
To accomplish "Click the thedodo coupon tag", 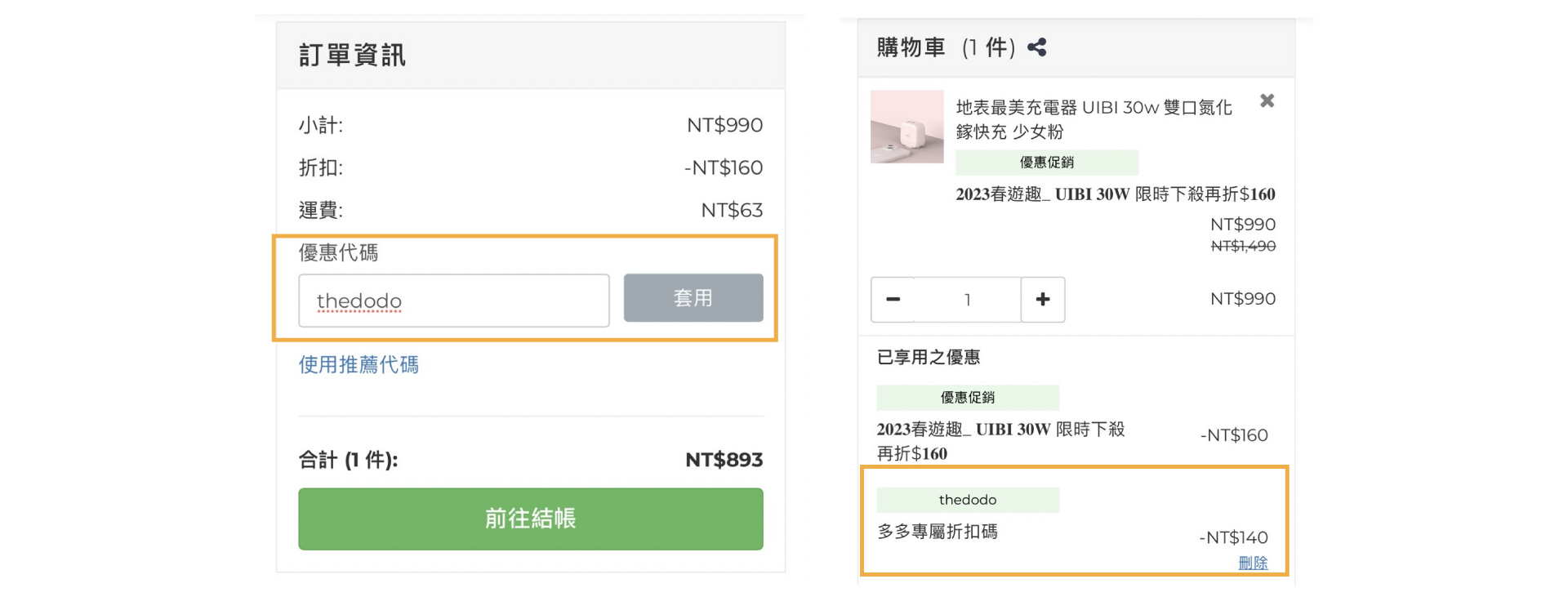I will click(x=967, y=500).
